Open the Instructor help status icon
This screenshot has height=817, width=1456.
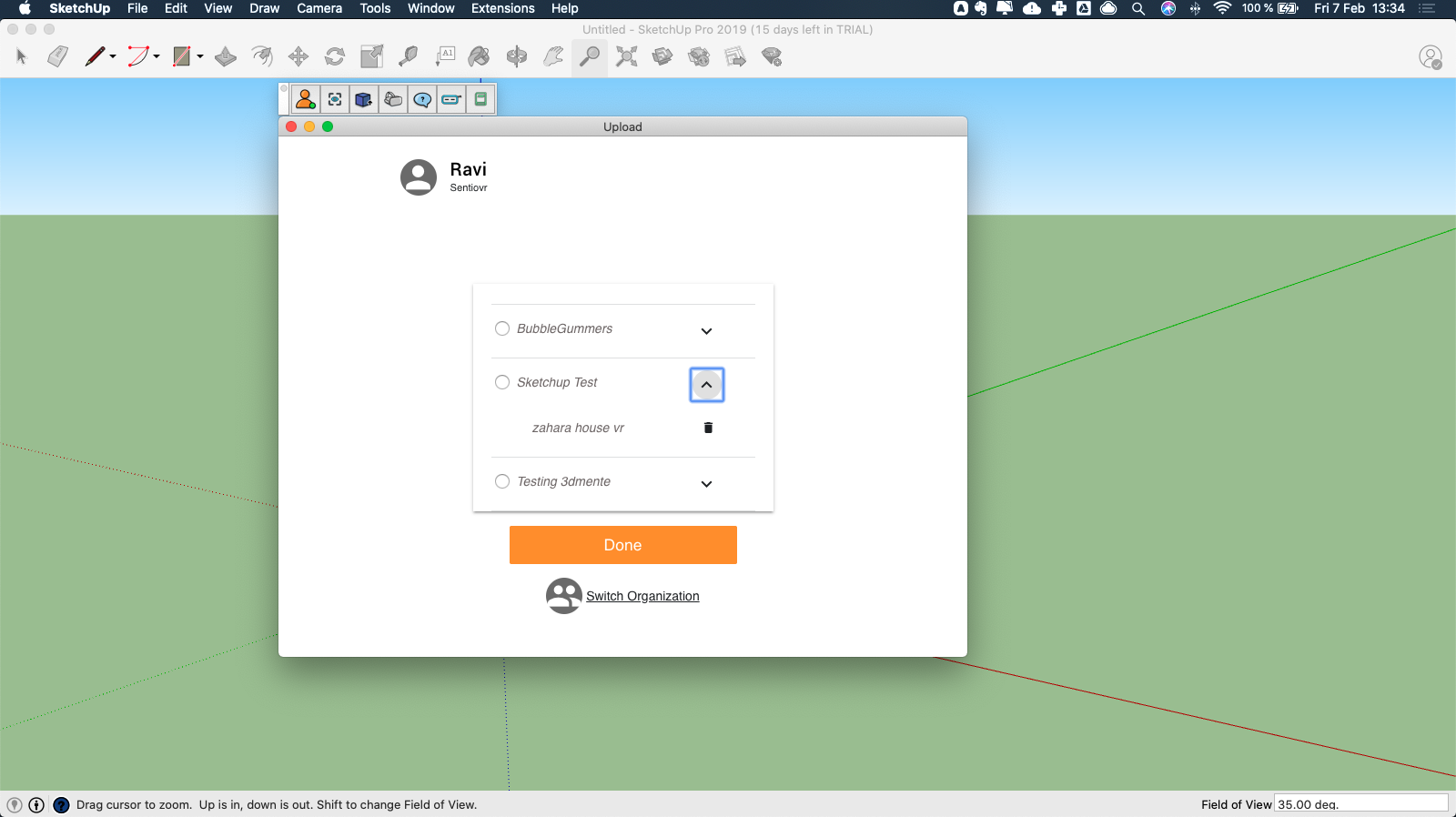coord(61,804)
